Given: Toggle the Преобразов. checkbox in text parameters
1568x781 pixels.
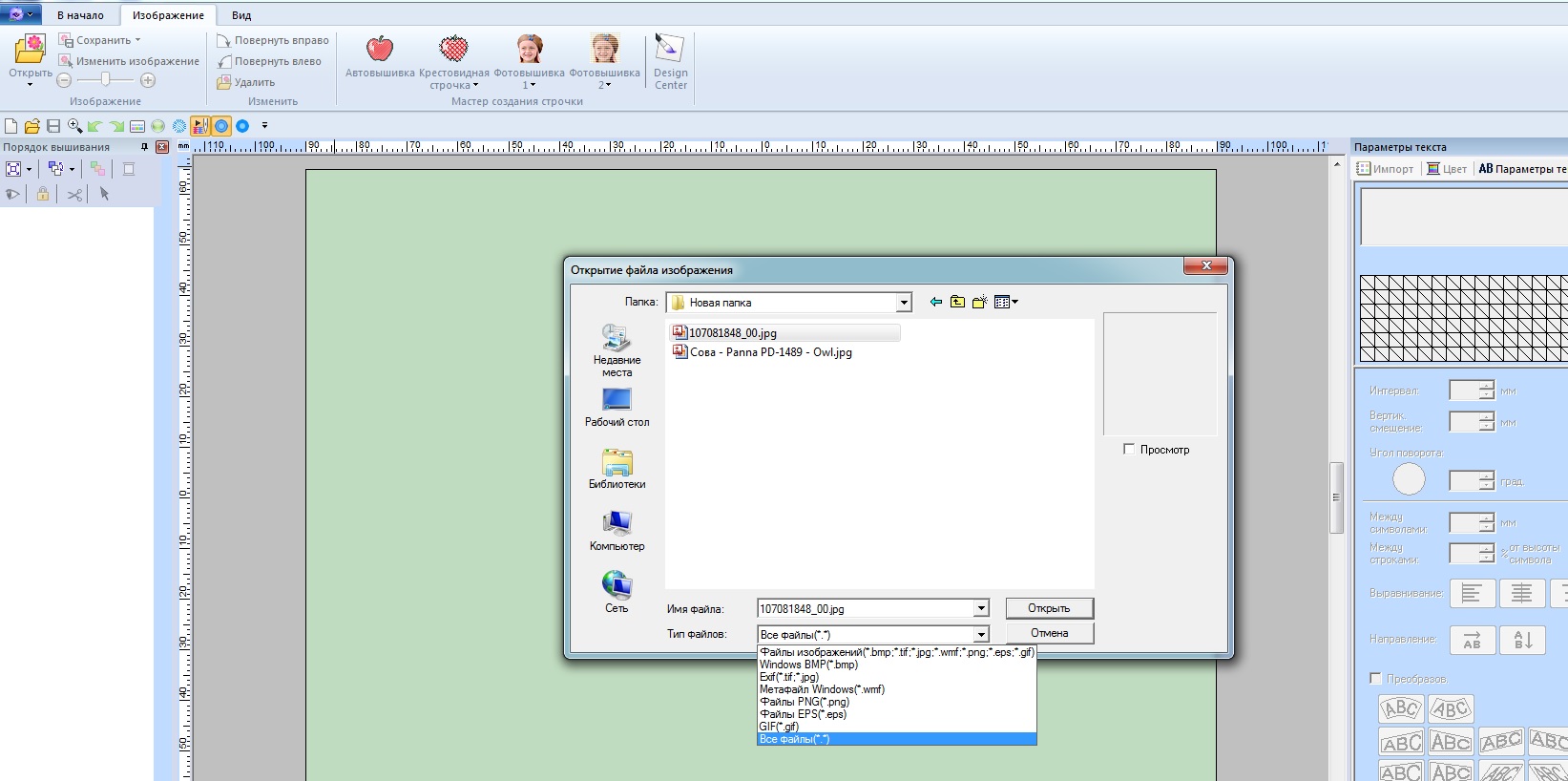Looking at the screenshot, I should click(1375, 678).
